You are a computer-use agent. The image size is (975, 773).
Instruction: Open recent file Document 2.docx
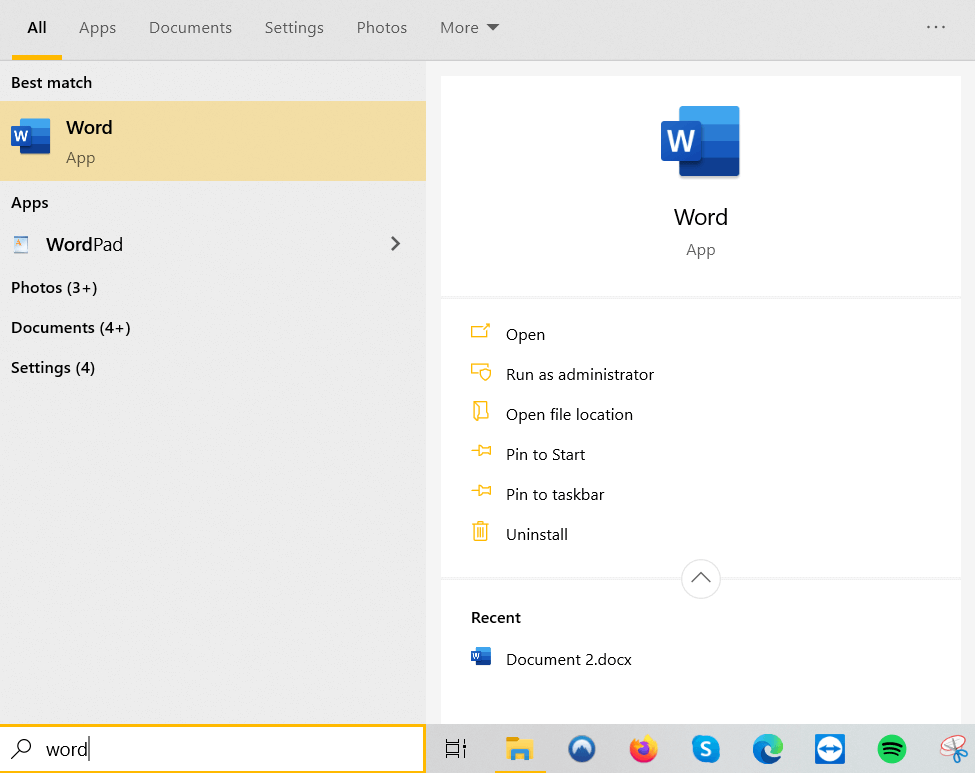click(x=568, y=659)
